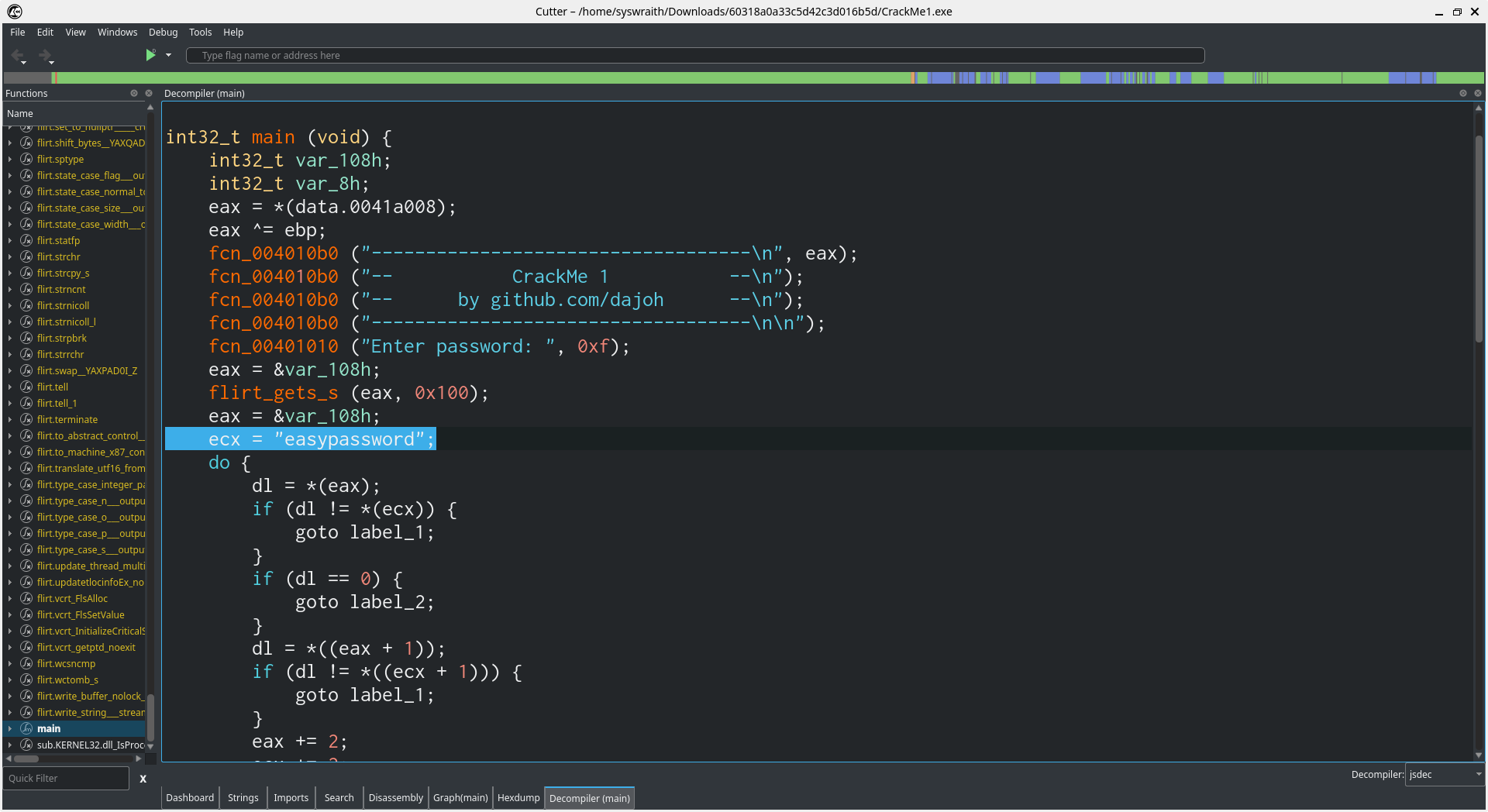Expand the flirt.terminate function tree node
Viewport: 1488px width, 812px height.
[x=10, y=419]
